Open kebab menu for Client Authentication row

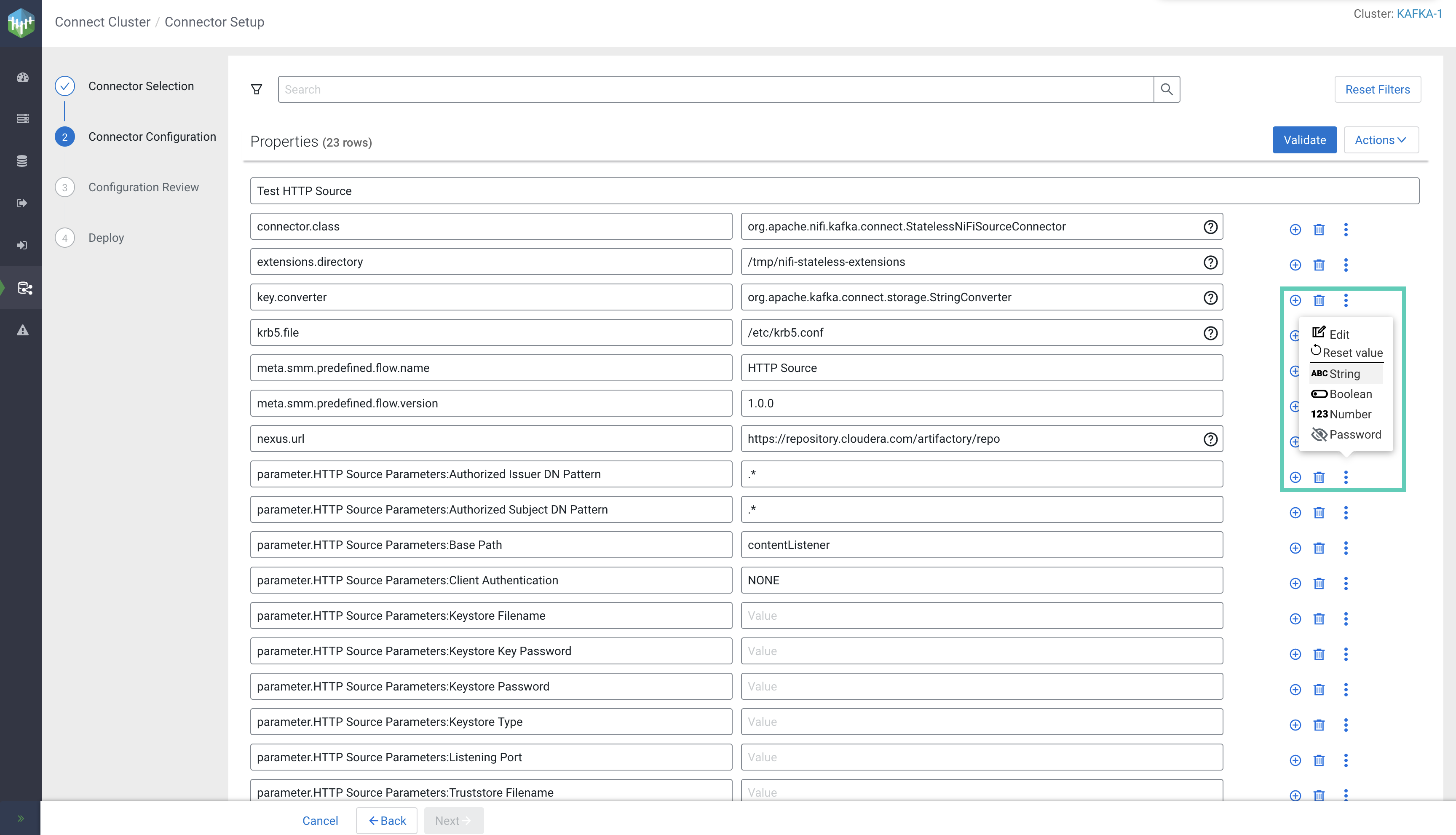(x=1345, y=583)
